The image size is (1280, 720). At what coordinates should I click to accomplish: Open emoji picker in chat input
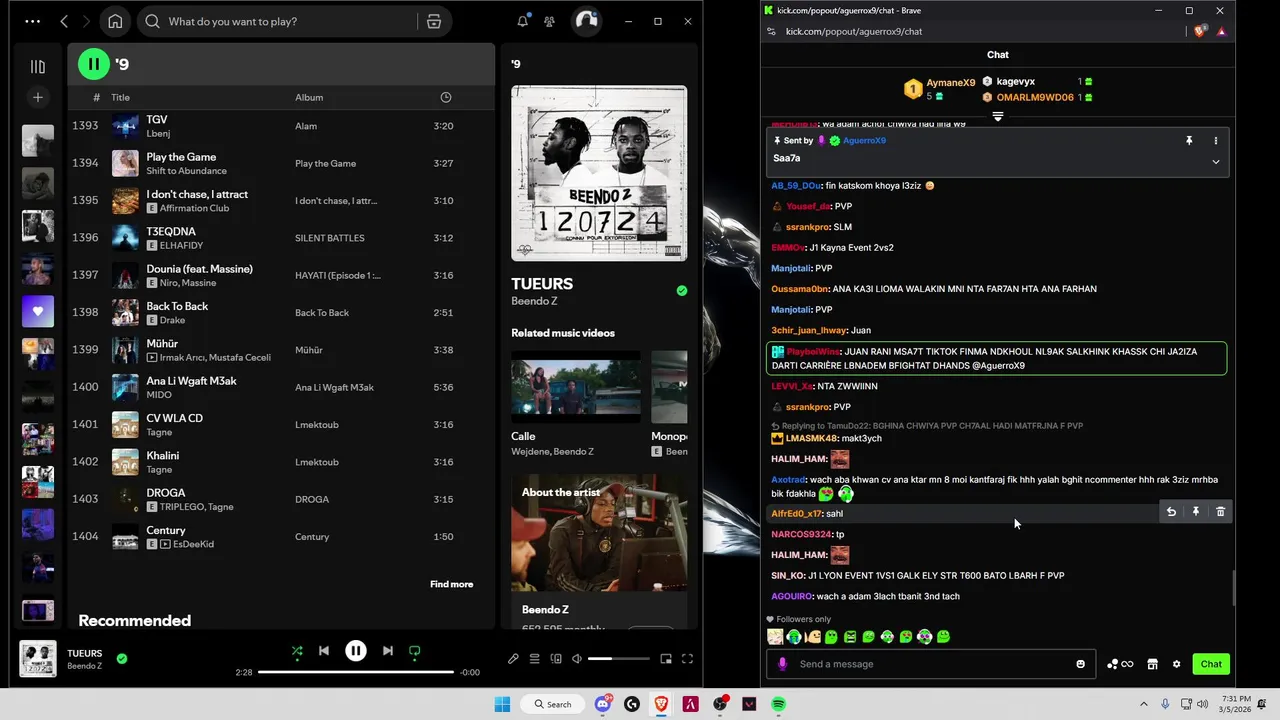(1080, 664)
